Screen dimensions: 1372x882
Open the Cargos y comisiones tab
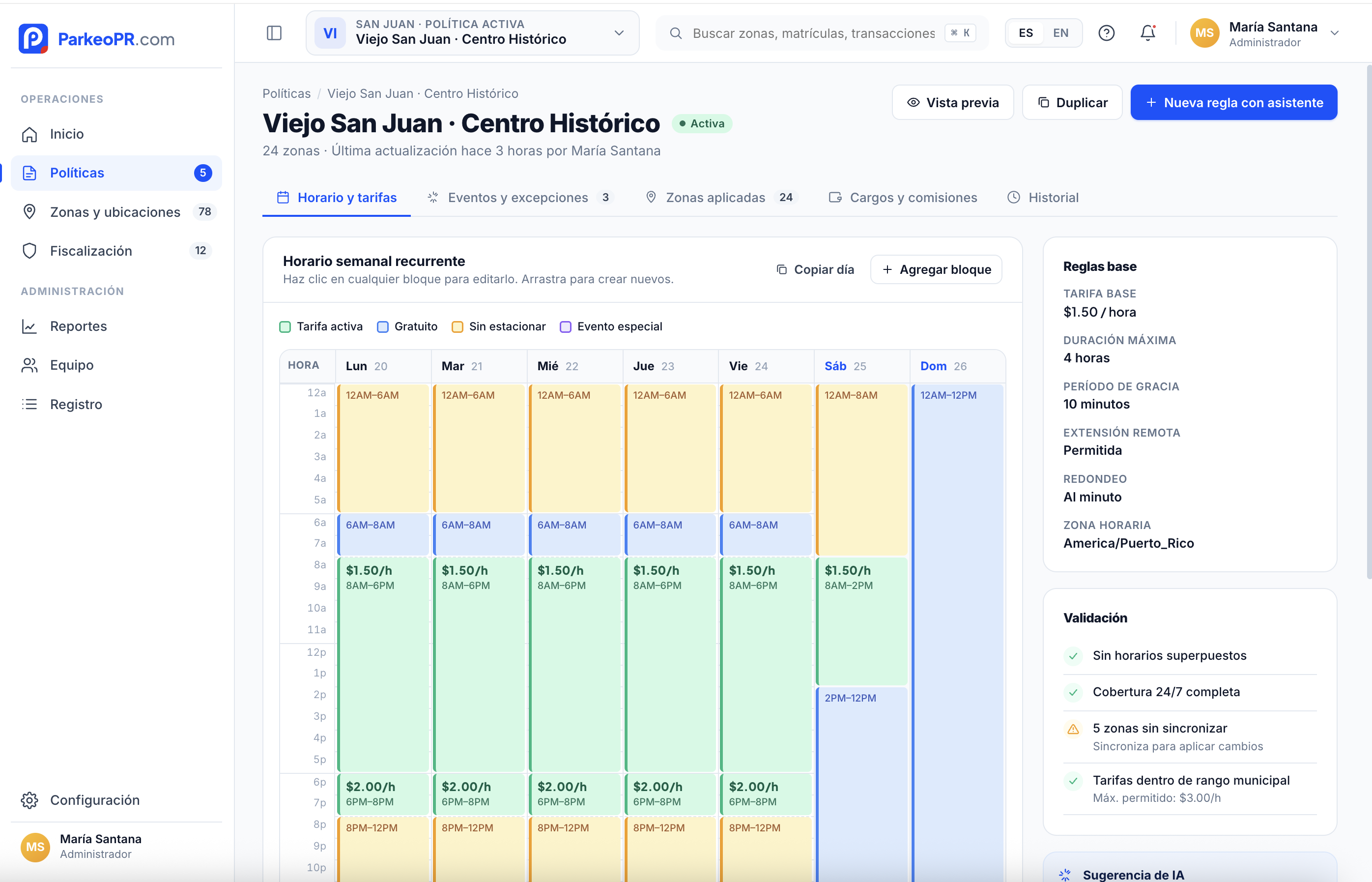[903, 198]
